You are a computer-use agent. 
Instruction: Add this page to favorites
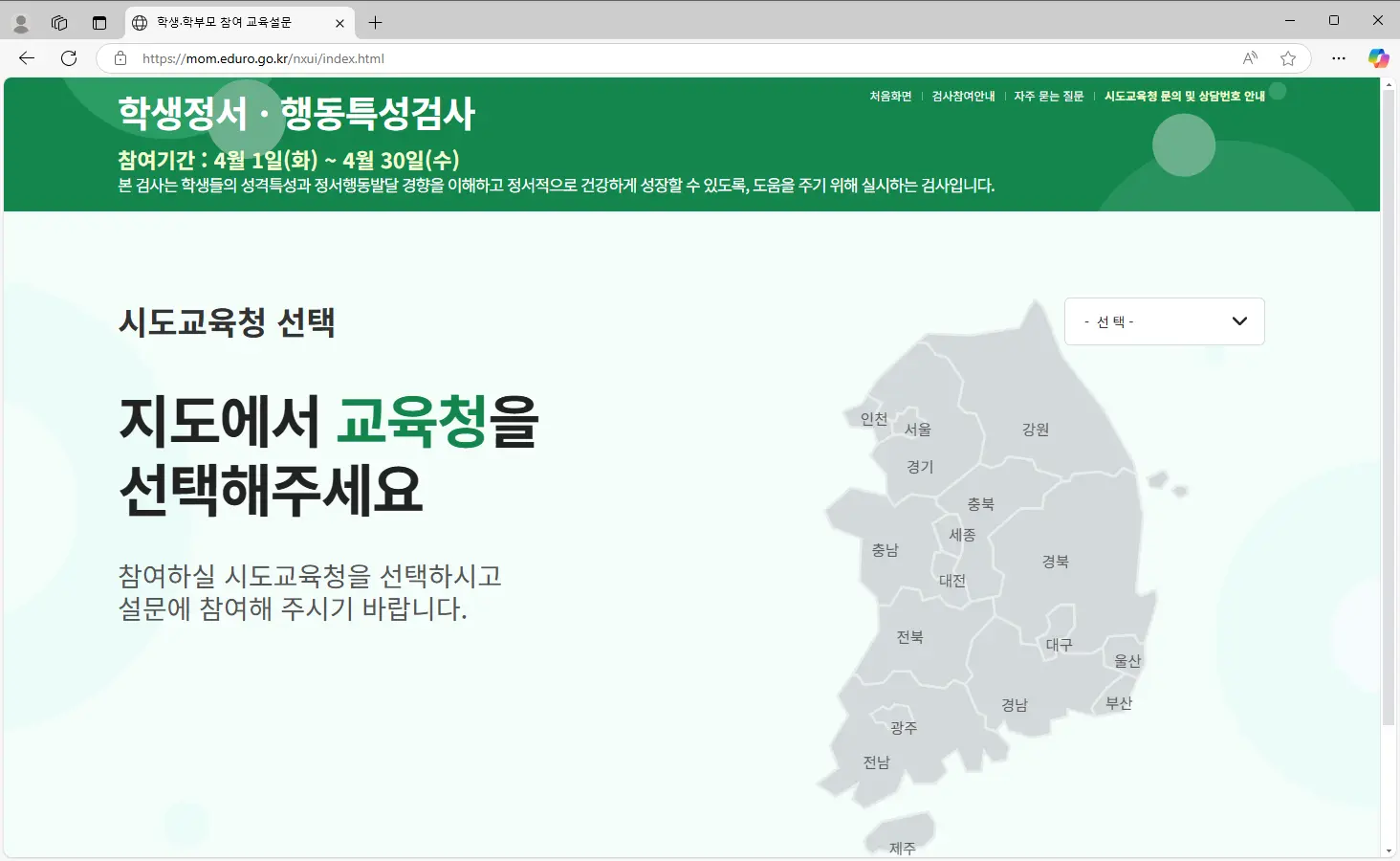1288,58
